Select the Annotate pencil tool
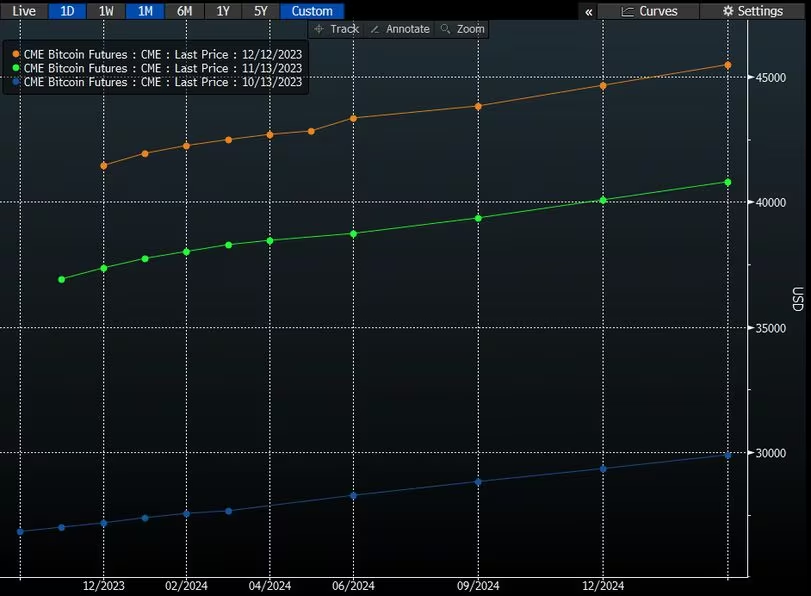 [x=375, y=29]
